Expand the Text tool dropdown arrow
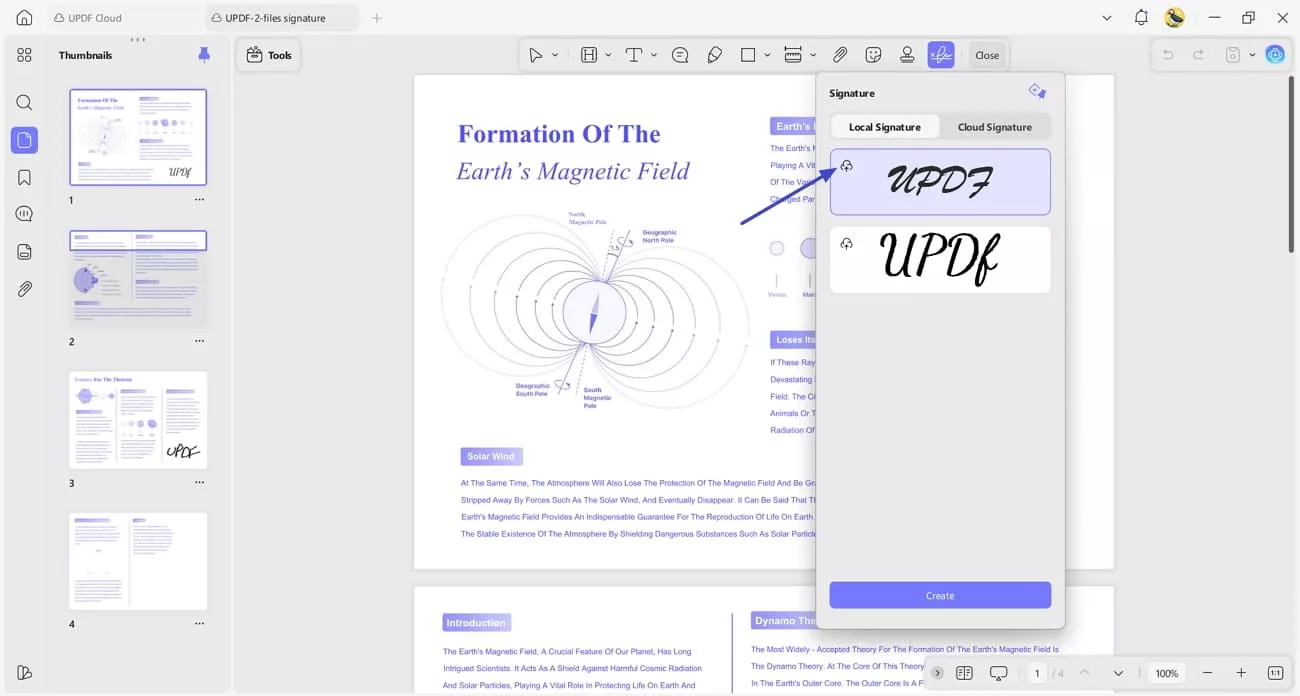Viewport: 1300px width, 696px height. 654,55
